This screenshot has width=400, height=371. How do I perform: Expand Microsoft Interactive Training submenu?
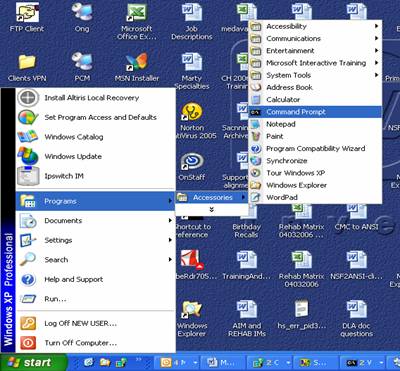pos(315,63)
